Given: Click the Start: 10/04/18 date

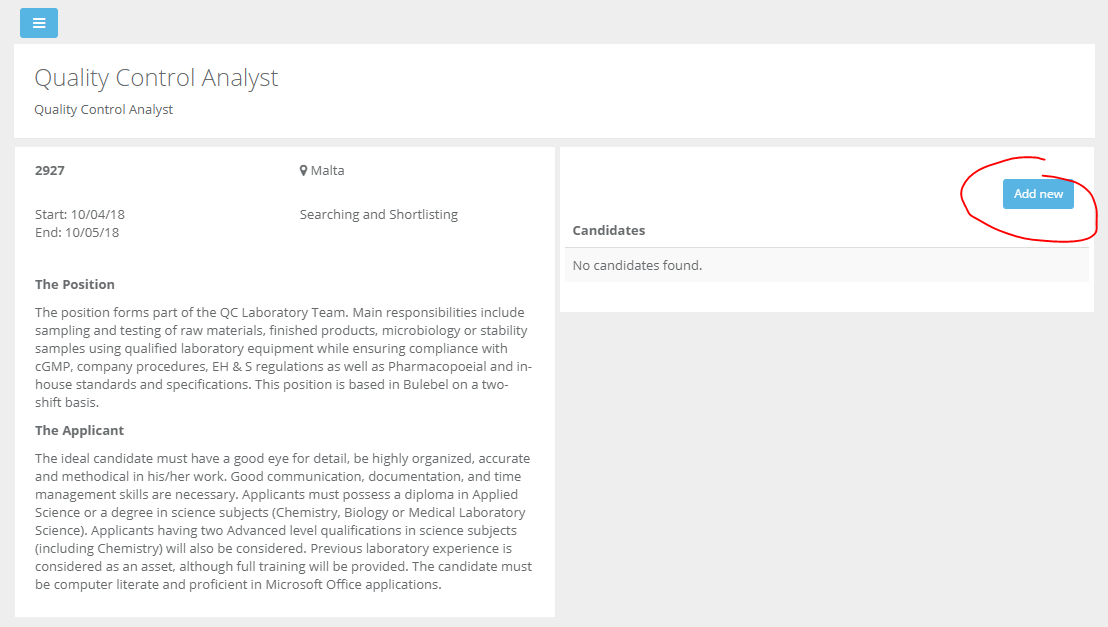Looking at the screenshot, I should (80, 214).
